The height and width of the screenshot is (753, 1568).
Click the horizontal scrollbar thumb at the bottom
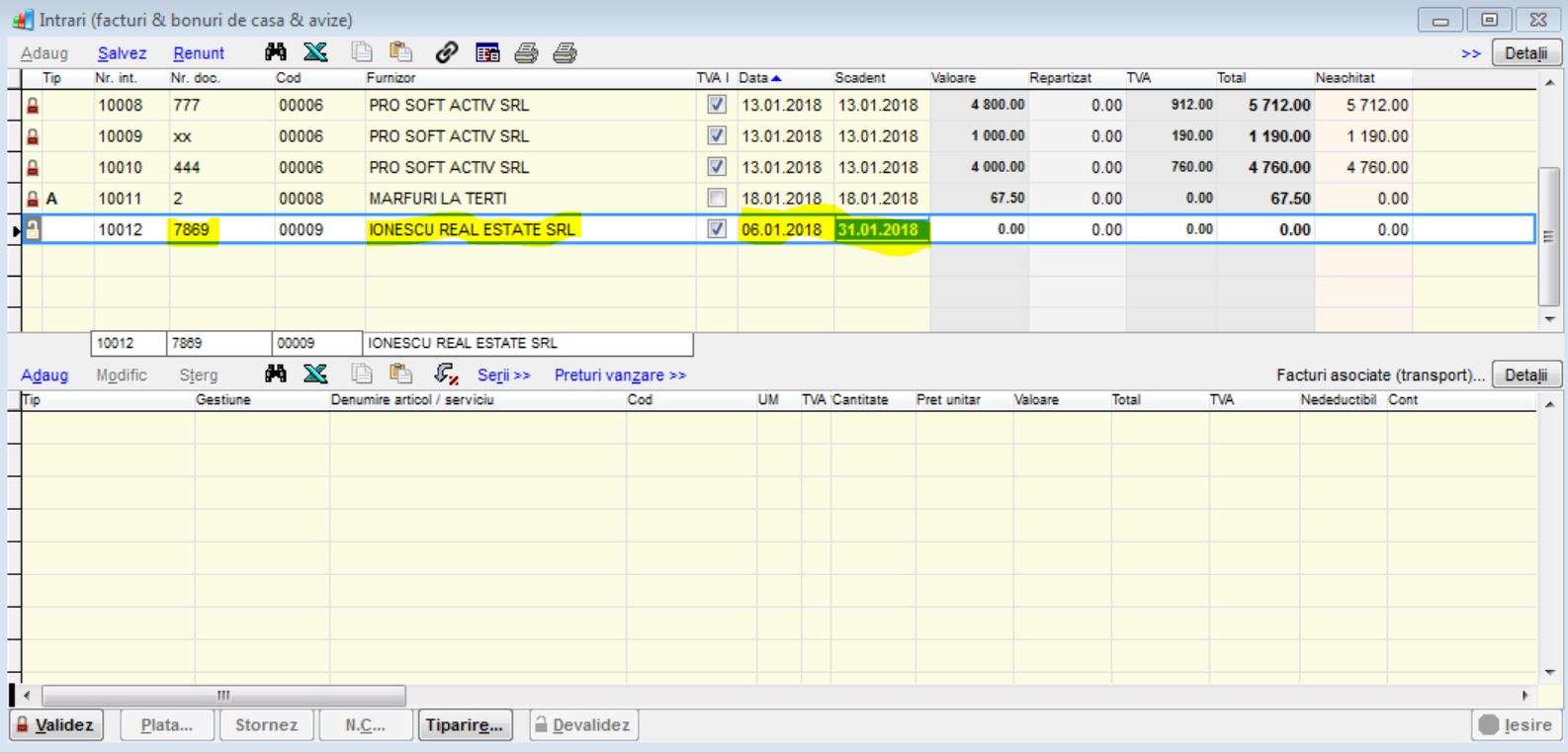[x=223, y=696]
